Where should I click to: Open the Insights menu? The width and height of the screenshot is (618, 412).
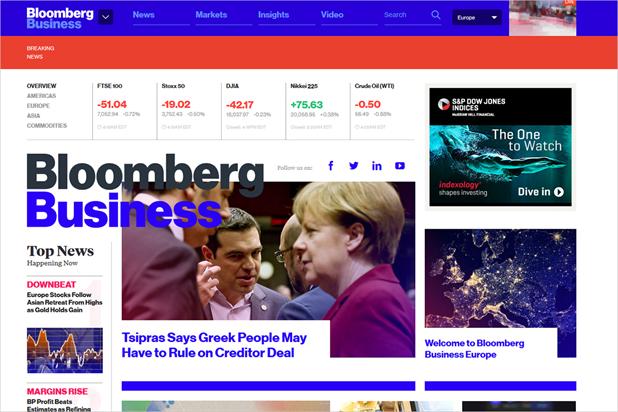[x=274, y=15]
